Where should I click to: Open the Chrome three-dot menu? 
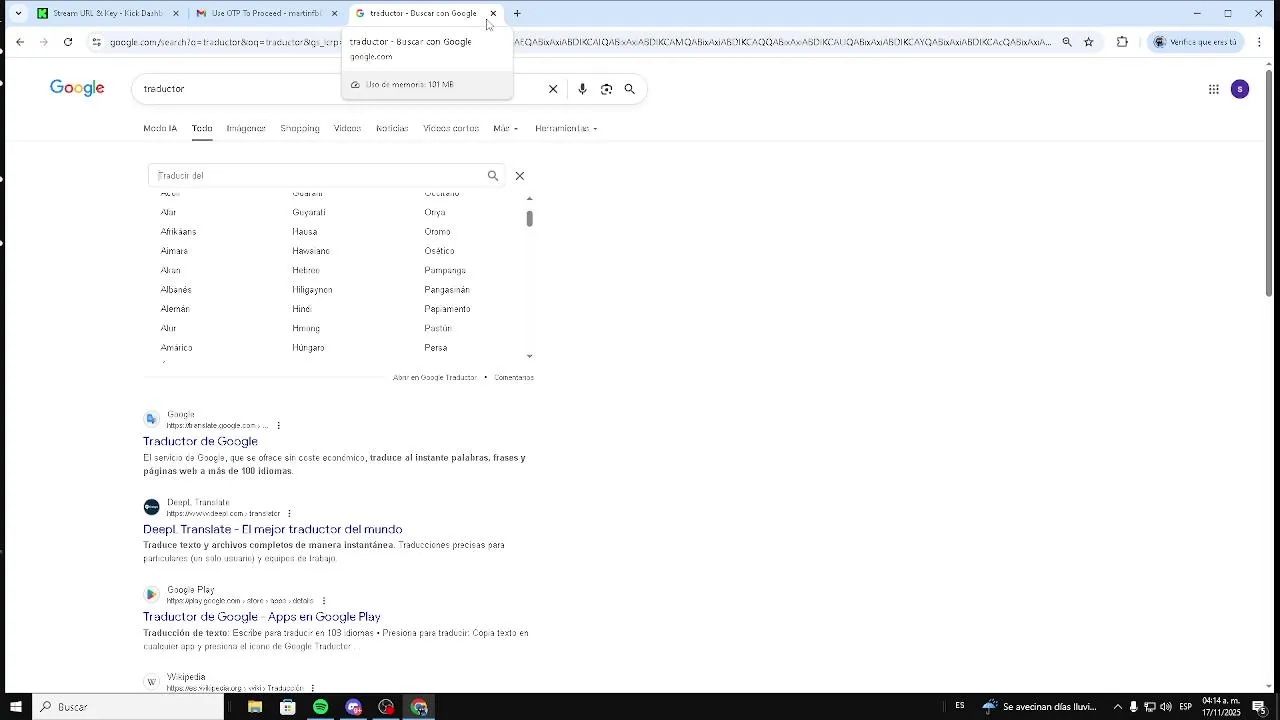(x=1259, y=42)
